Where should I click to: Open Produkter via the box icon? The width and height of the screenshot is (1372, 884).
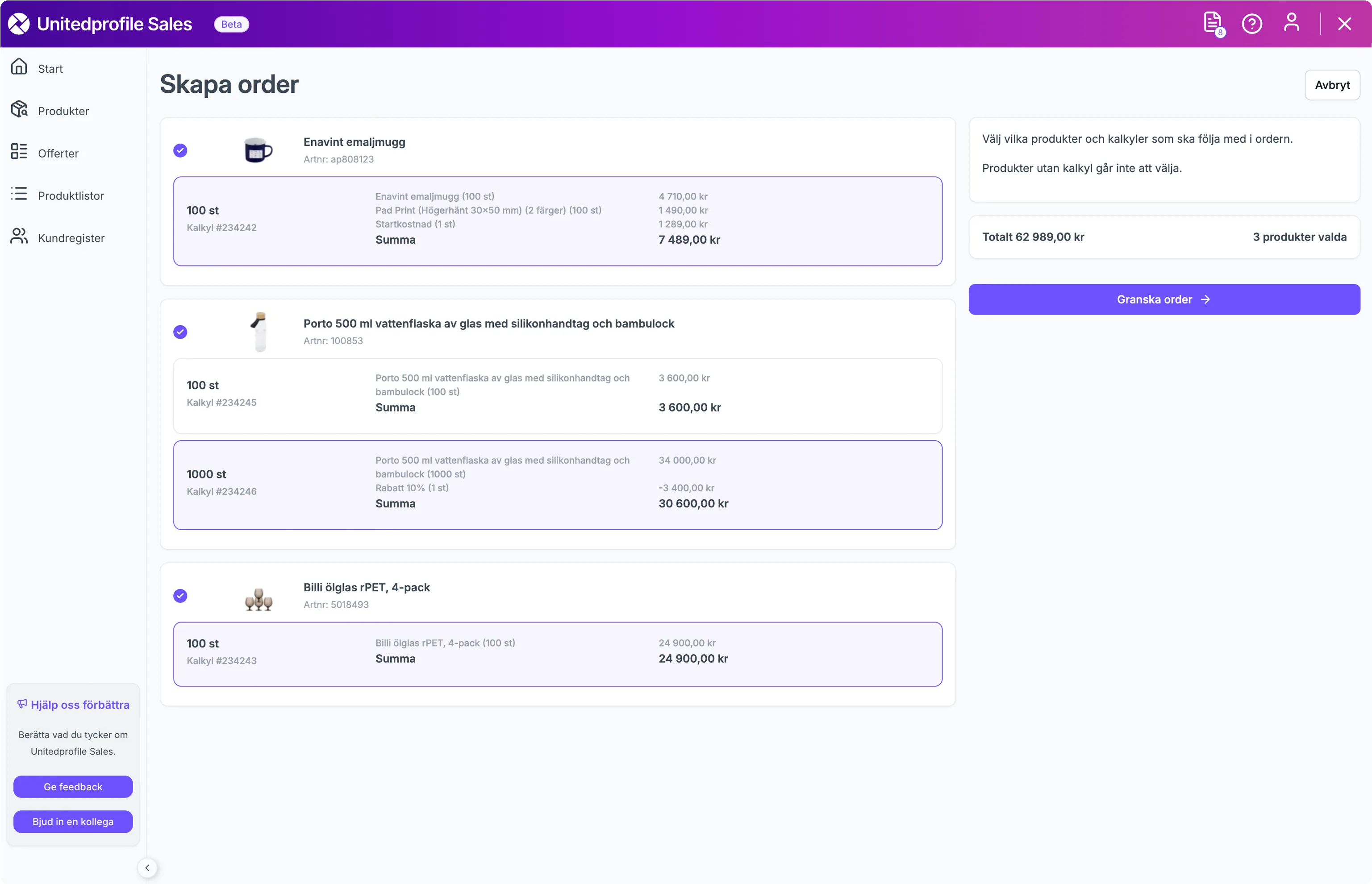pyautogui.click(x=19, y=109)
